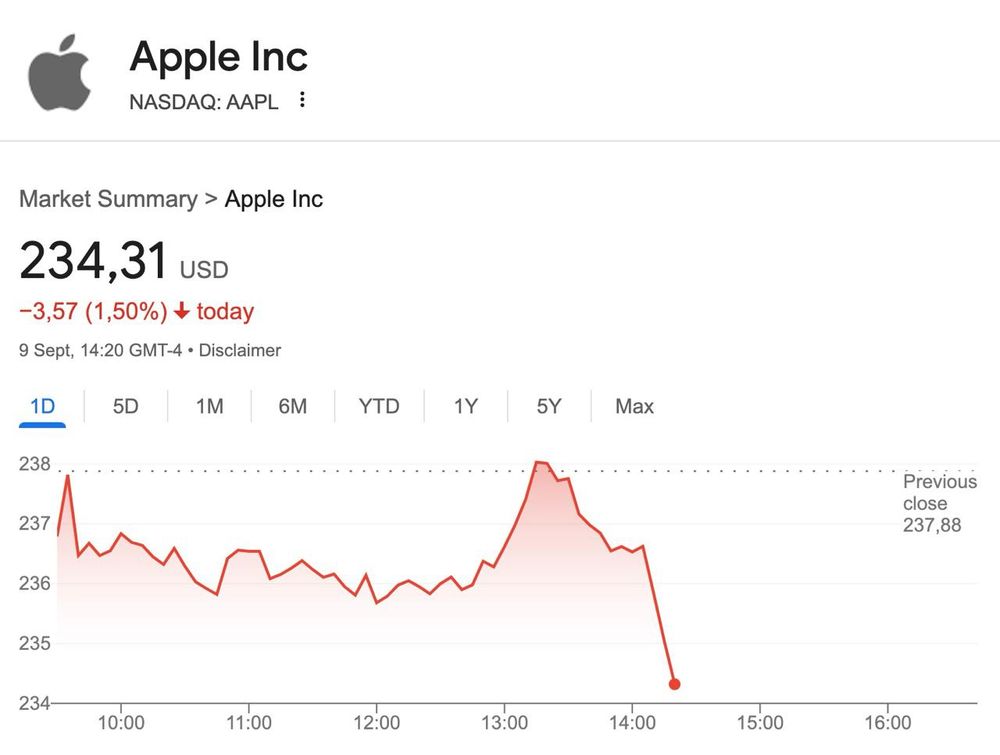View the 1Y chart range
The image size is (1000, 755).
(465, 406)
